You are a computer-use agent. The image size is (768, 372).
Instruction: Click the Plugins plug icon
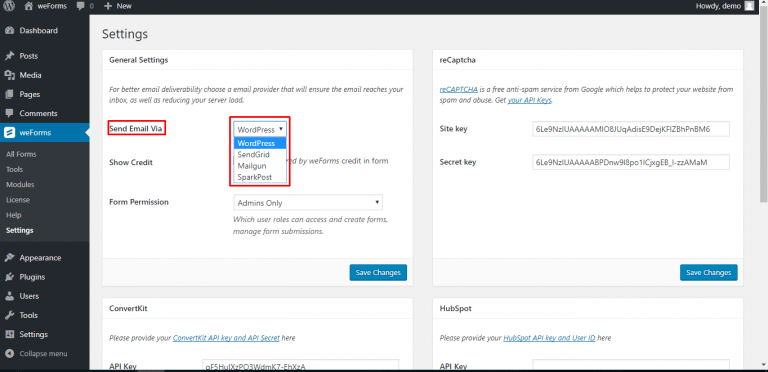[x=9, y=277]
